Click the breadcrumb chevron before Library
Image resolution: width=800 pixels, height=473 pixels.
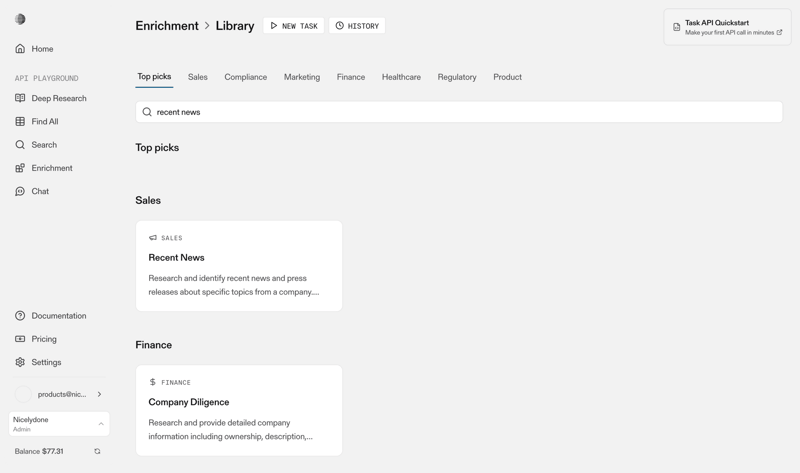point(207,26)
